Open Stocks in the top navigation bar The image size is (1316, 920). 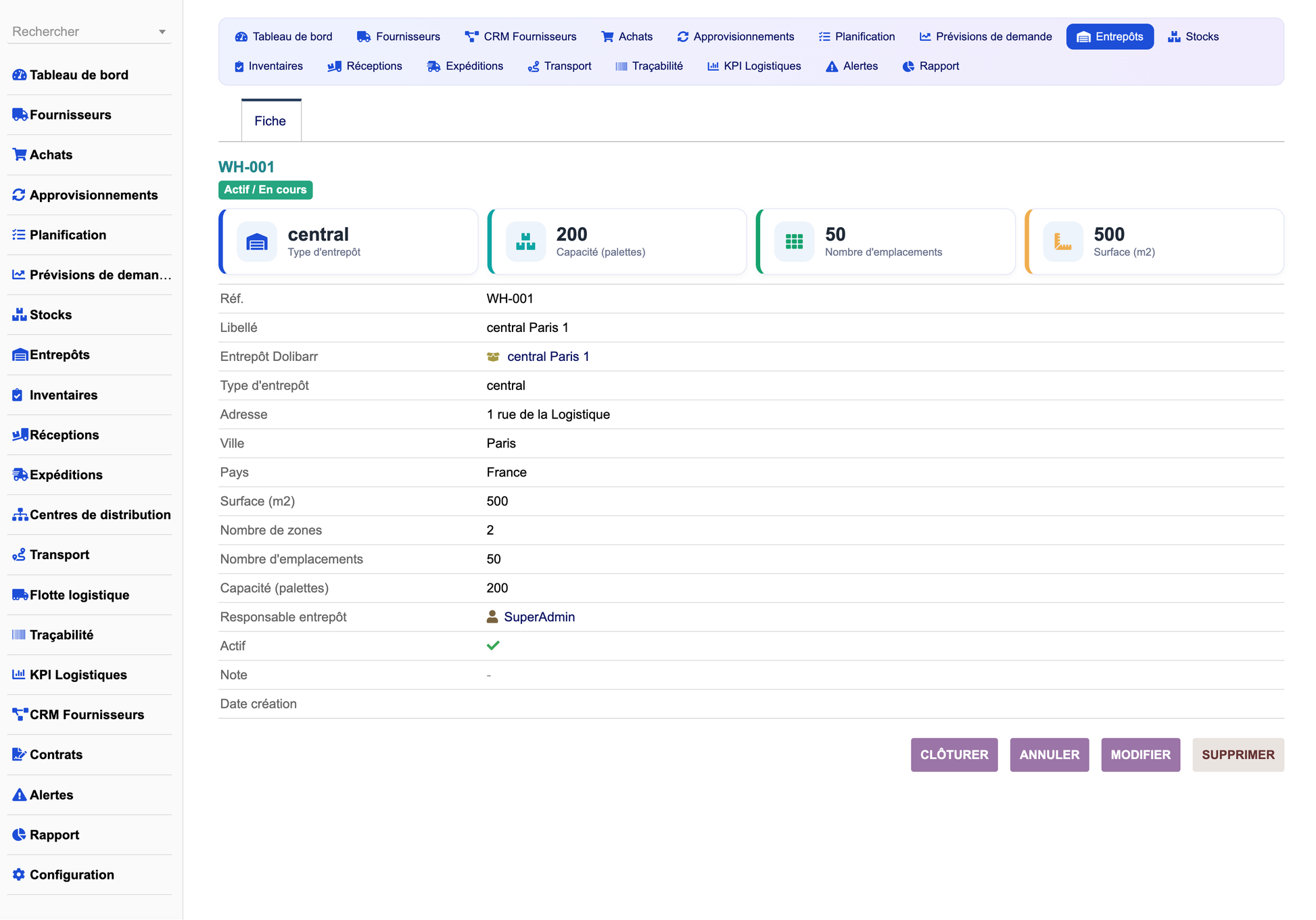coord(1194,37)
